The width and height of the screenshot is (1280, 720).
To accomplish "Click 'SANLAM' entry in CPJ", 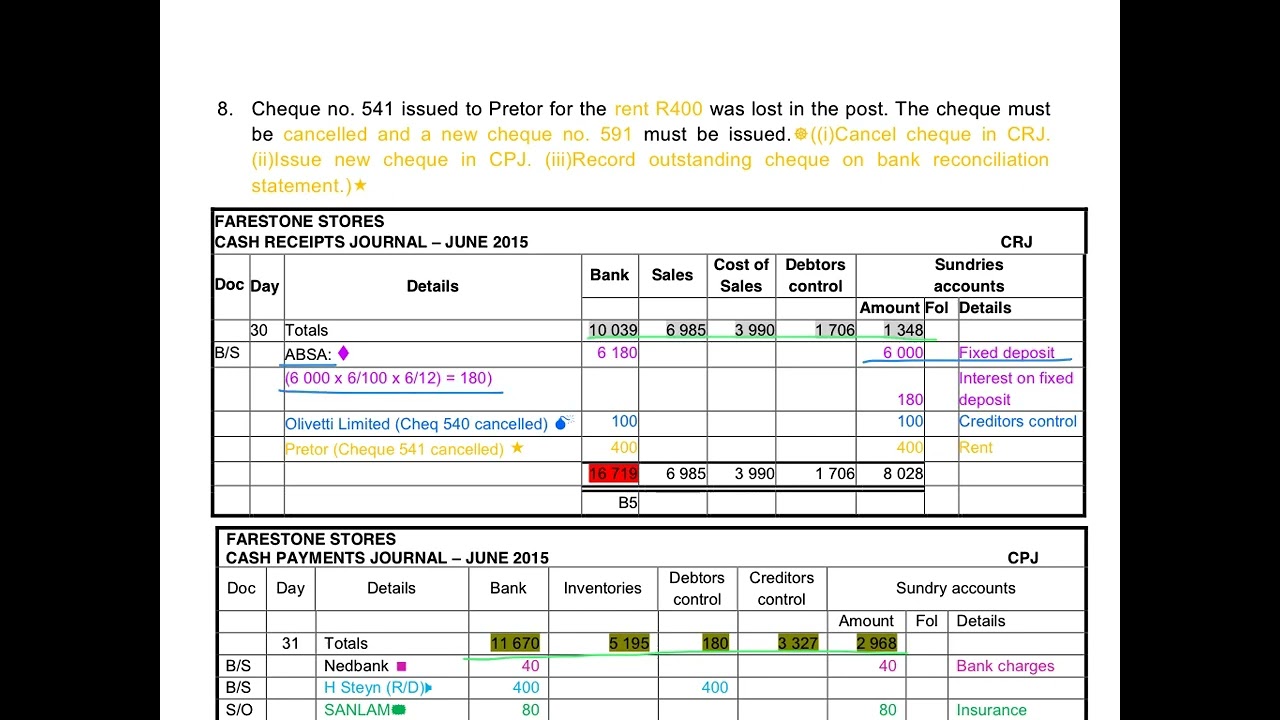I will (x=357, y=710).
